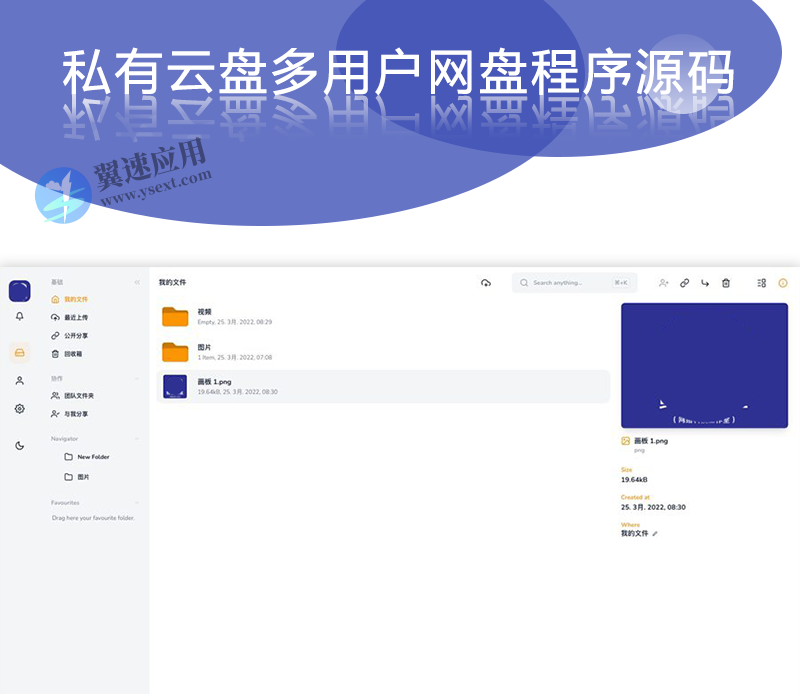
Task: Open view options with the filter icon
Action: click(760, 283)
